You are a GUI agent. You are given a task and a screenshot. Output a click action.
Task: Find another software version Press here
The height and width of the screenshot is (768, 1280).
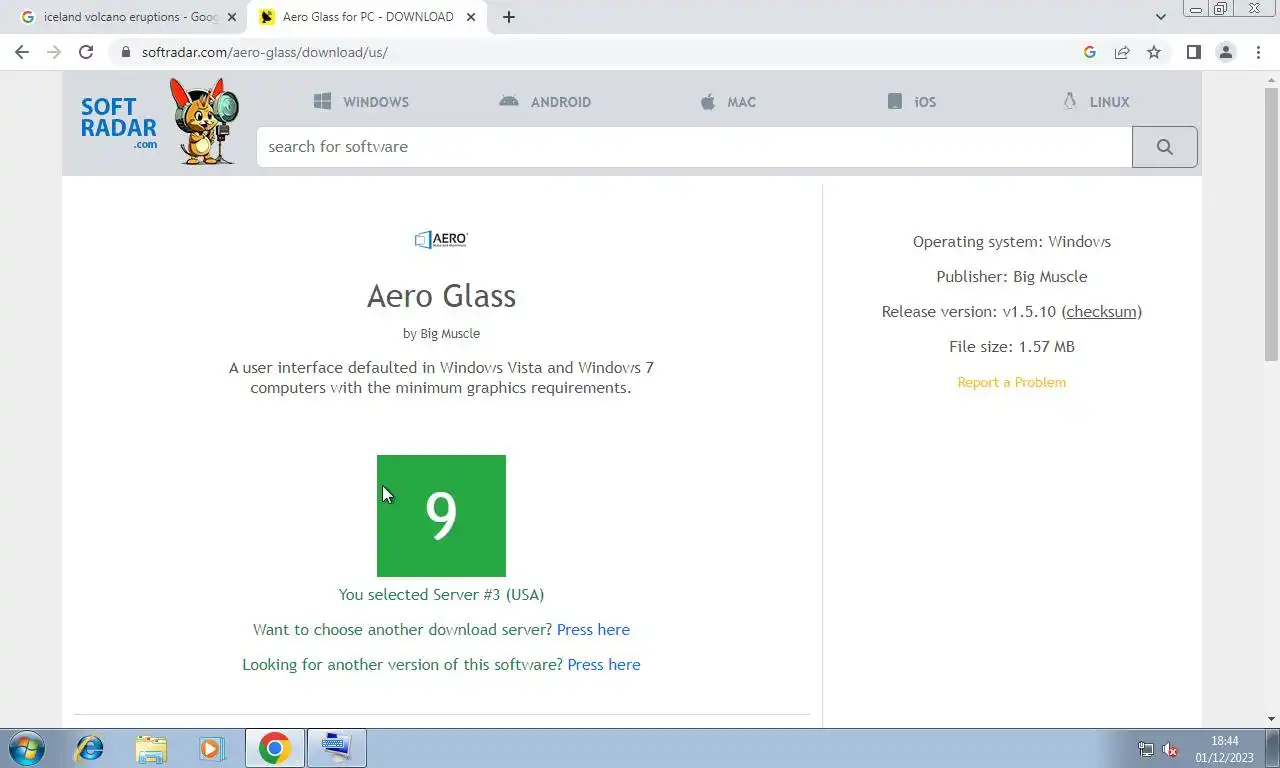pos(604,665)
